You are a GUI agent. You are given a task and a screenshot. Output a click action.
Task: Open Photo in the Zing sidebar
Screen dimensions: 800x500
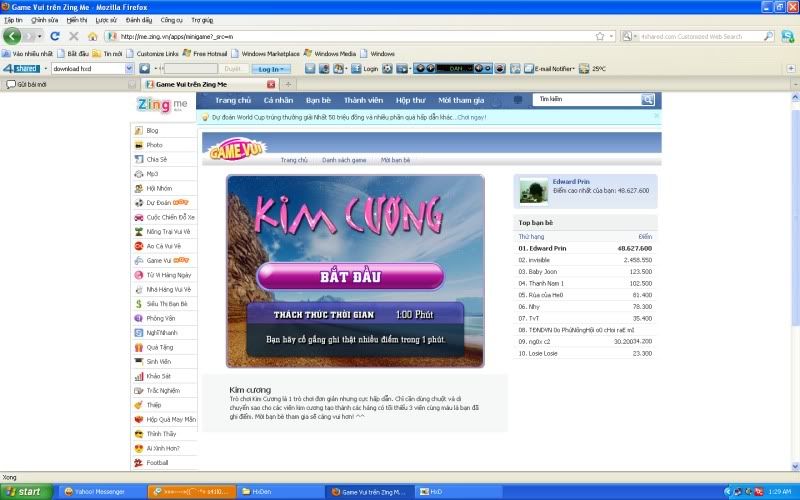coord(154,145)
